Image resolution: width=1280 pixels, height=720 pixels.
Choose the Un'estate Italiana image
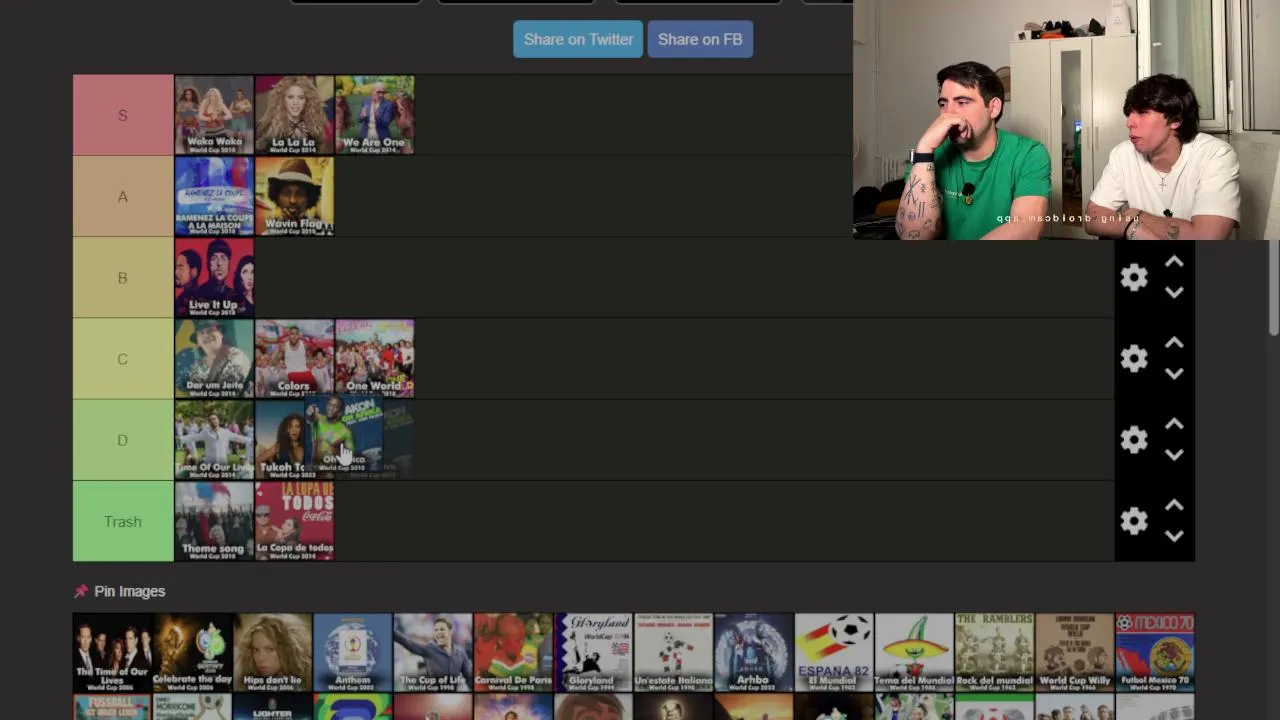pos(673,652)
